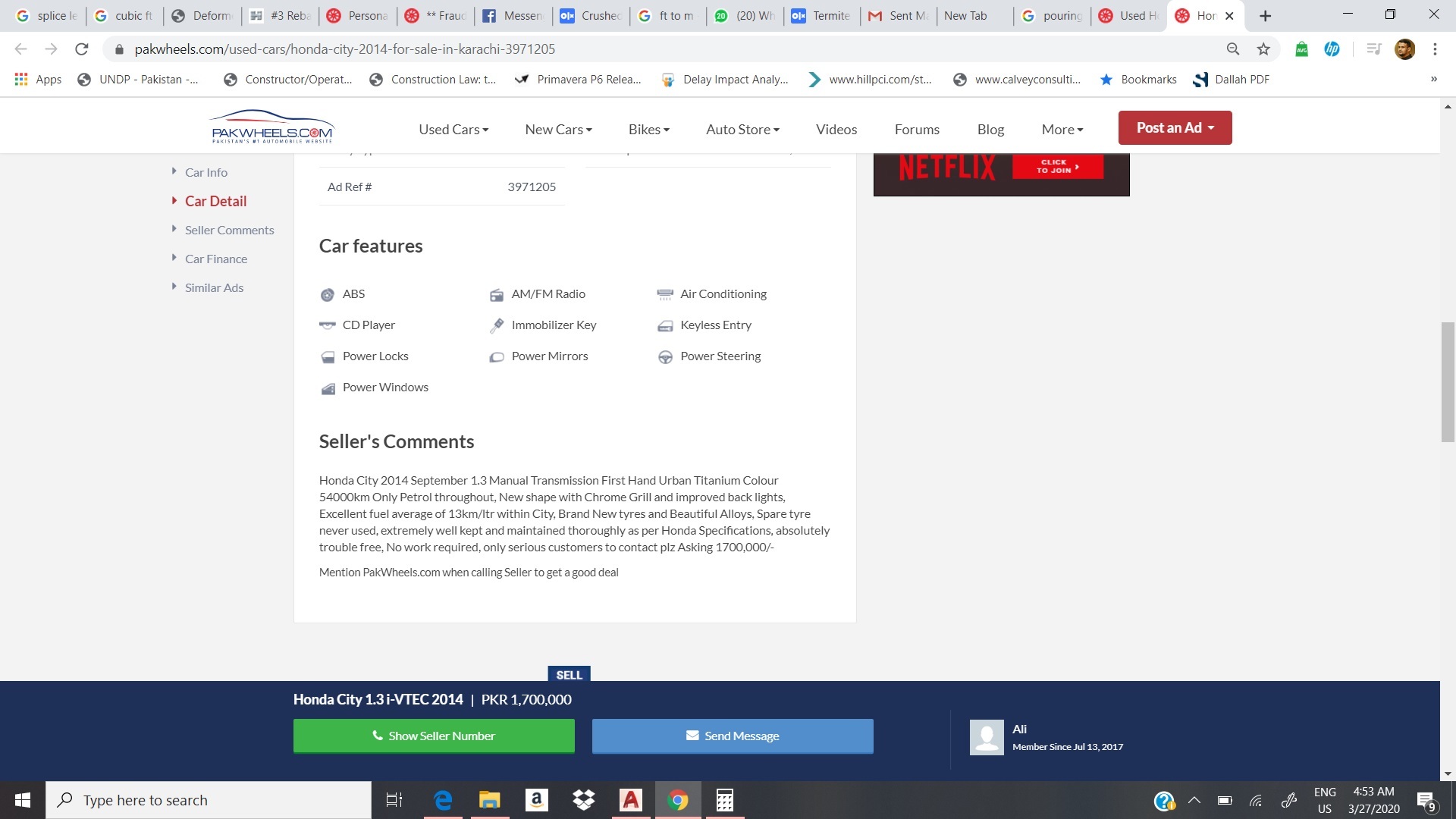
Task: Go to the Forums page
Action: click(x=917, y=130)
